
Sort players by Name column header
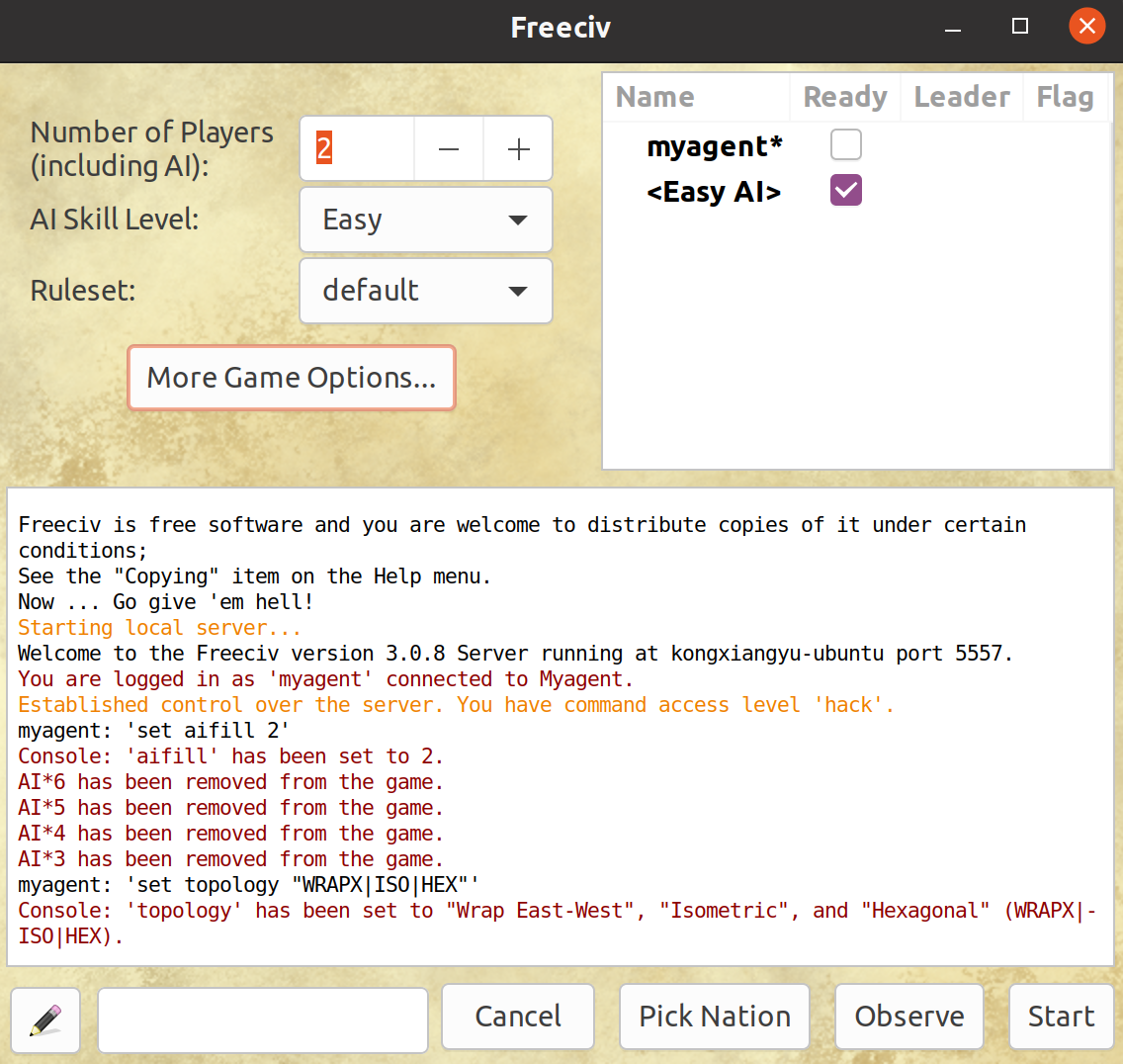pyautogui.click(x=696, y=97)
